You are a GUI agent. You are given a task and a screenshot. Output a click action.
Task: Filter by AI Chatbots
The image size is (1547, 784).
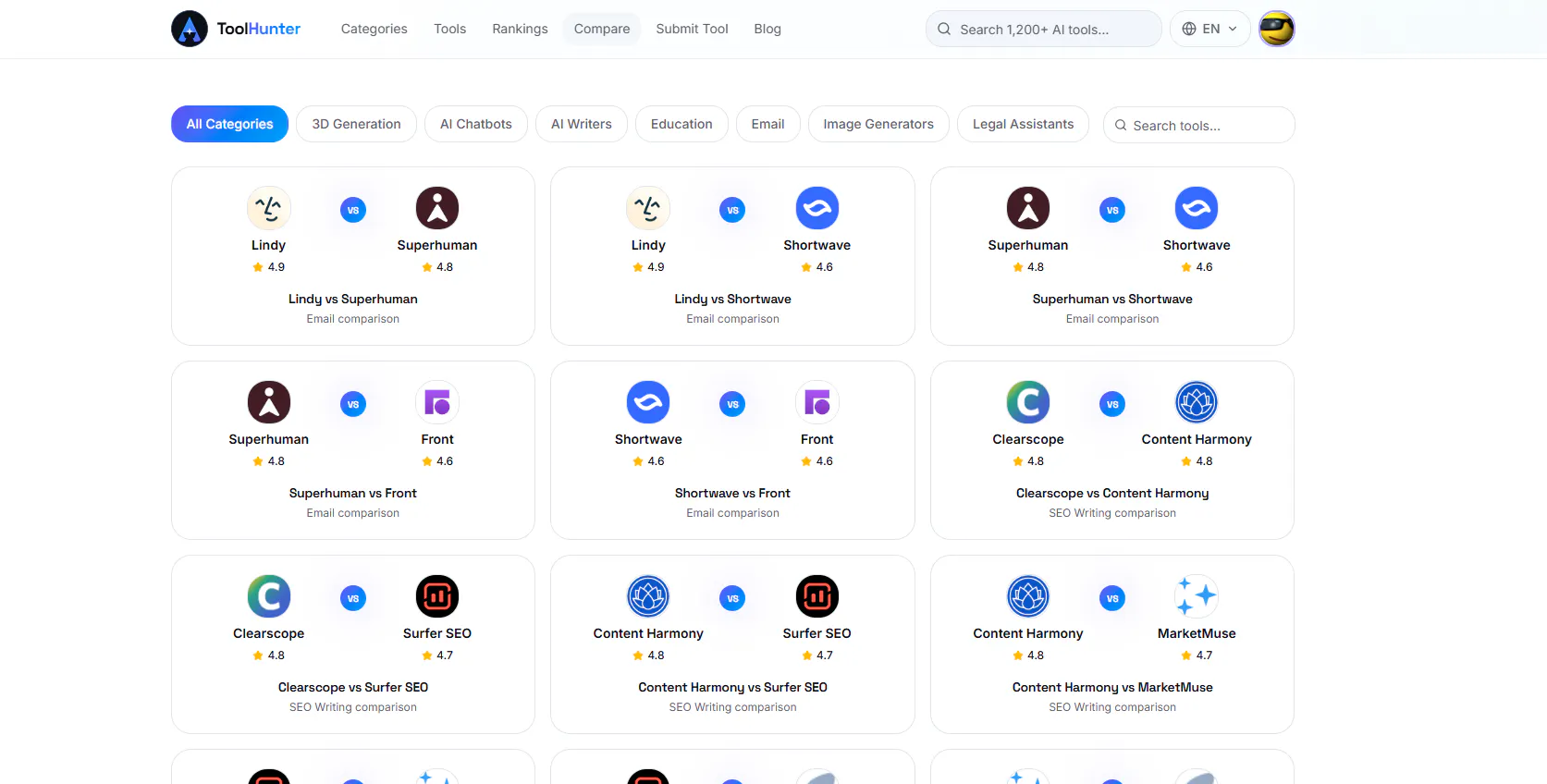click(x=476, y=124)
